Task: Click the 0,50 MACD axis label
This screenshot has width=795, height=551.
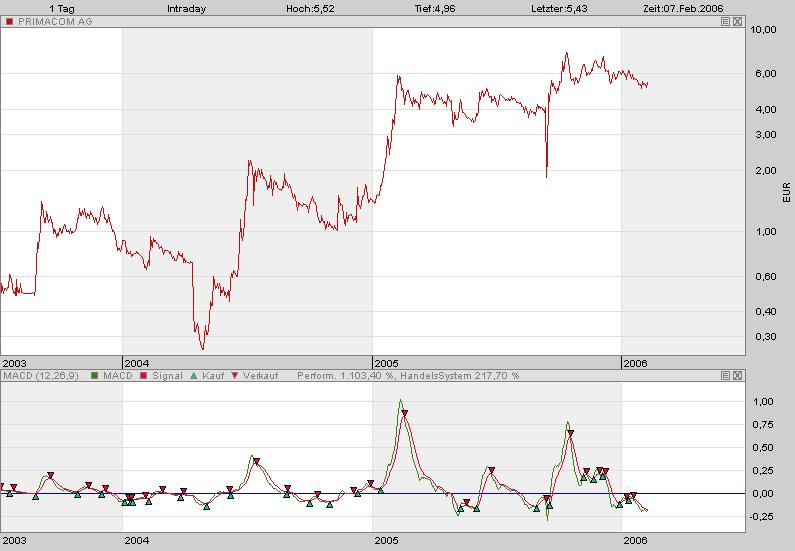Action: 763,448
